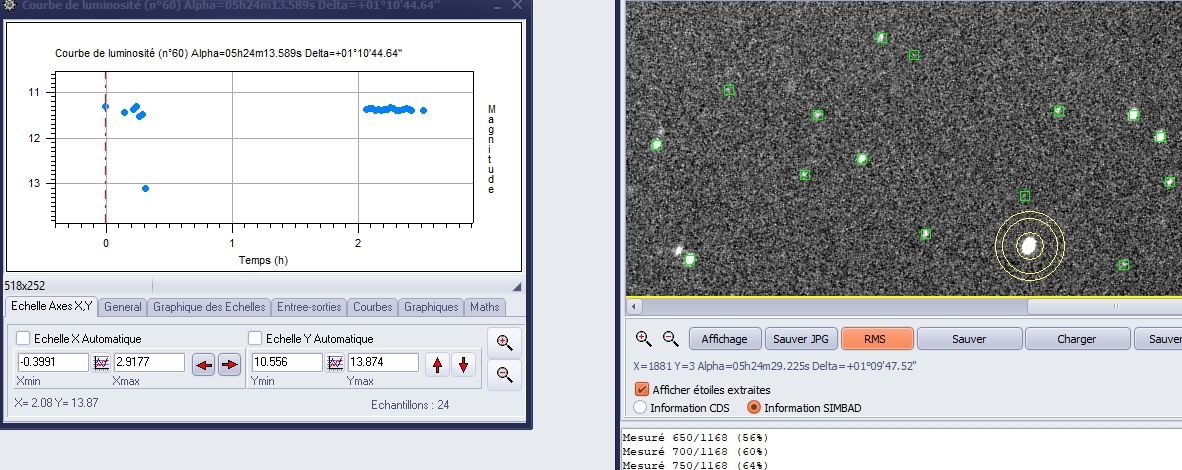Zoom in on the star field image

pos(643,339)
